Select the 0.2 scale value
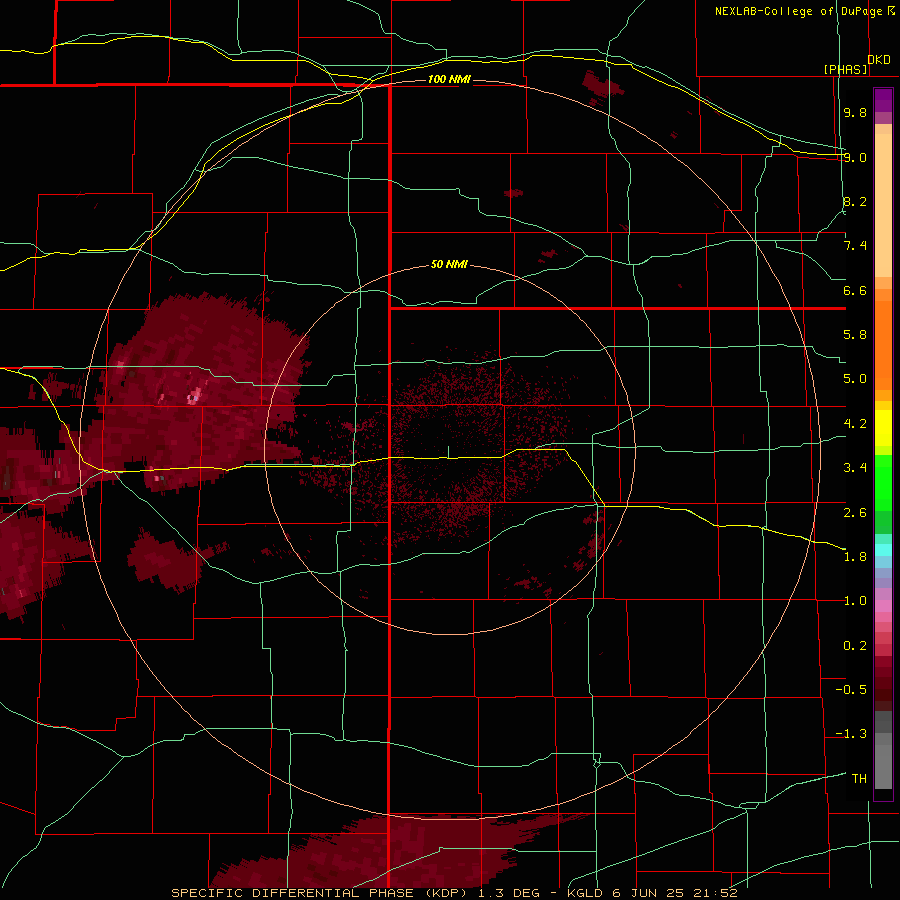Image resolution: width=900 pixels, height=900 pixels. (x=855, y=646)
